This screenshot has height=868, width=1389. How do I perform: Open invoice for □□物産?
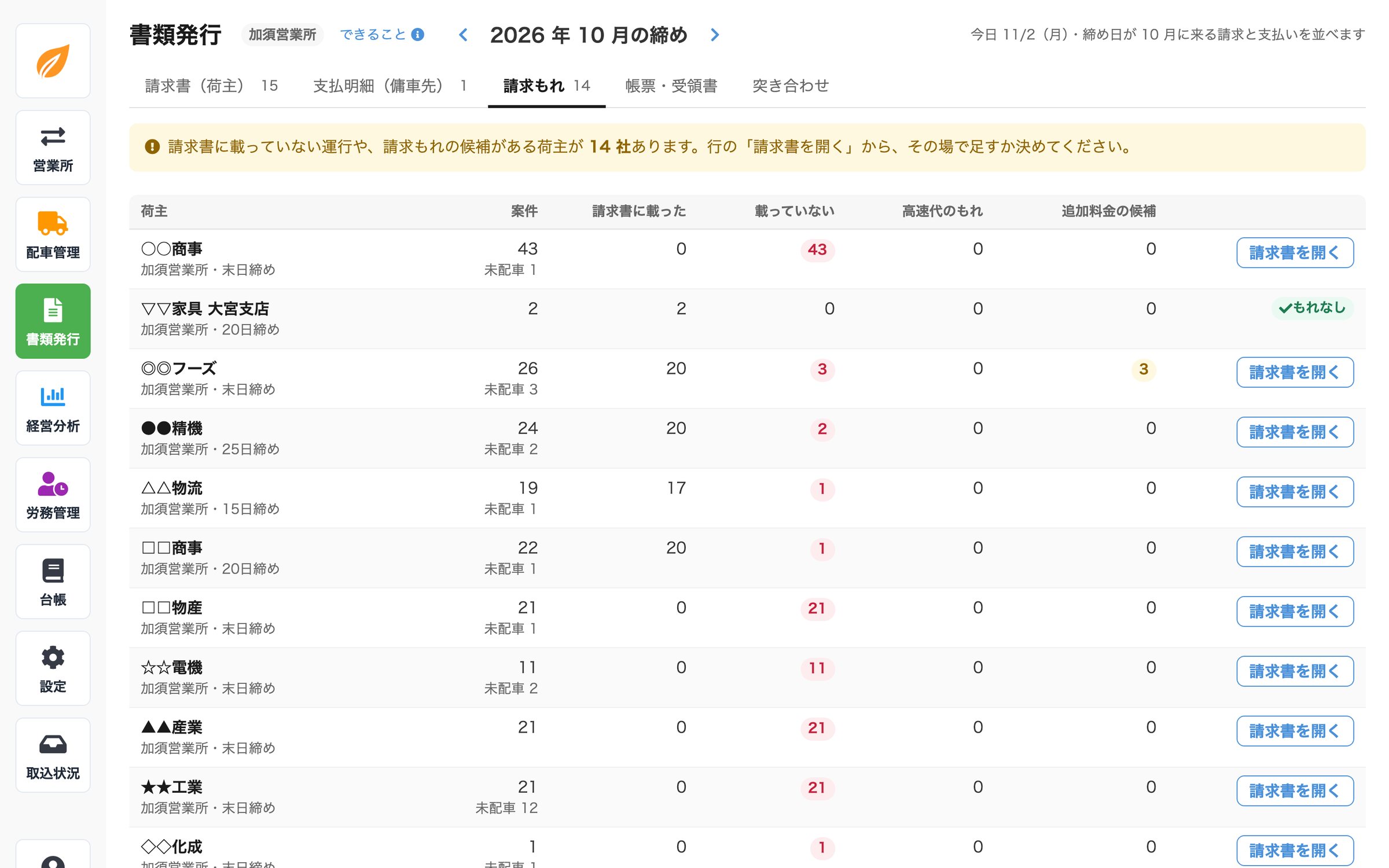1295,611
